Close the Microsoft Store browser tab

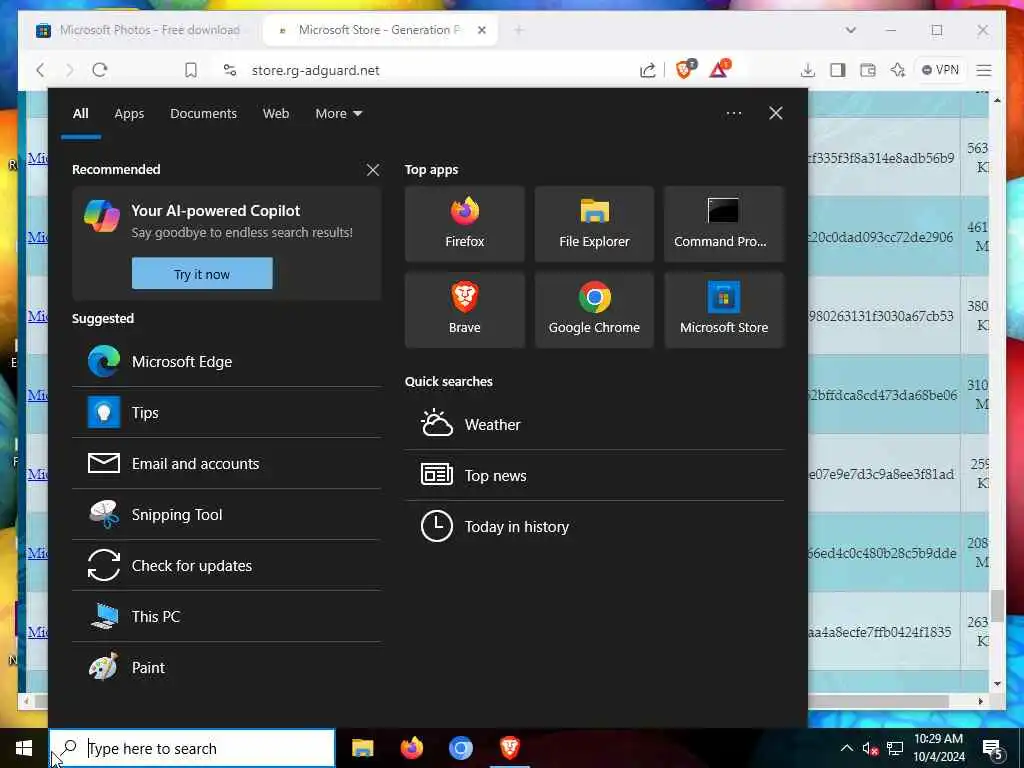(x=482, y=30)
